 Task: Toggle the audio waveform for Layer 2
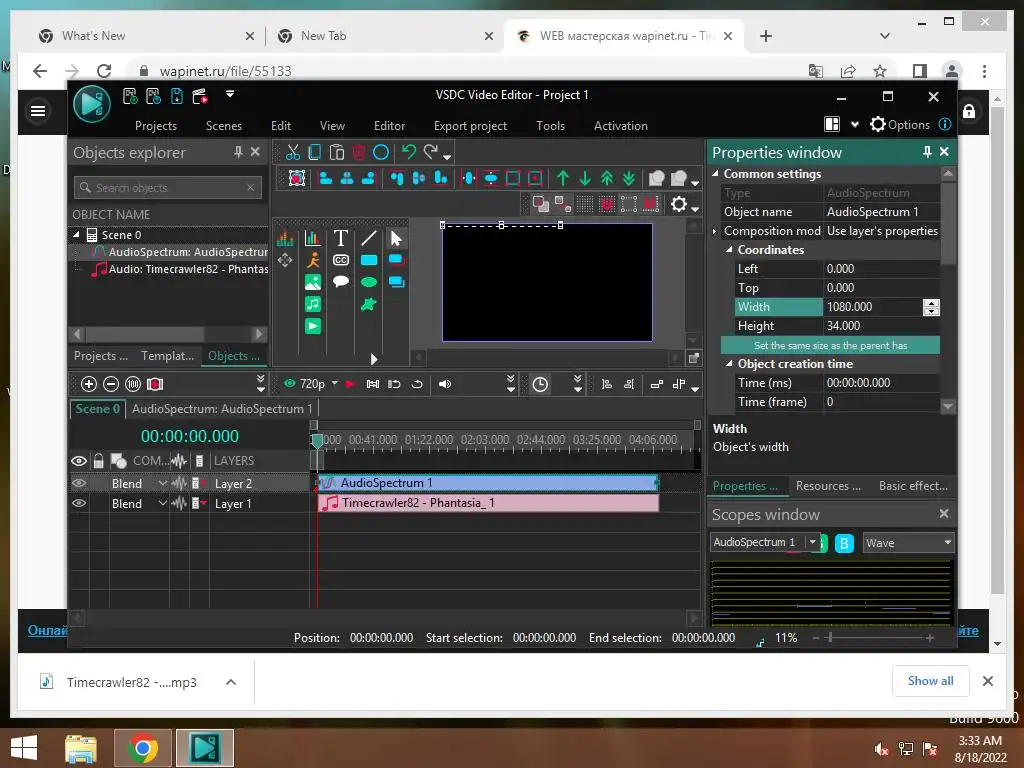(178, 483)
